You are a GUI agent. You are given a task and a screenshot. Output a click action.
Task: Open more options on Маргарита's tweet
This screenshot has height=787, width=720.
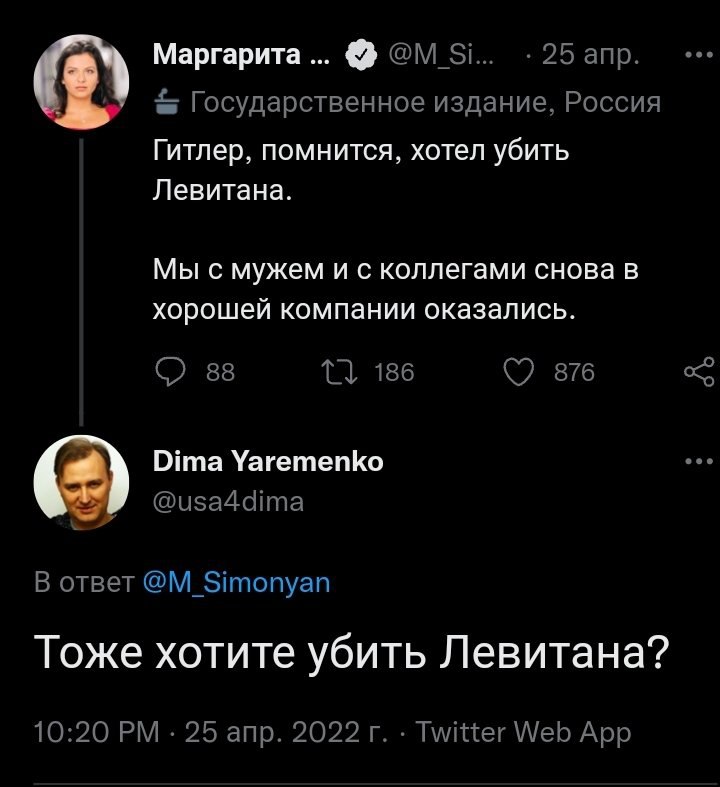coord(699,54)
